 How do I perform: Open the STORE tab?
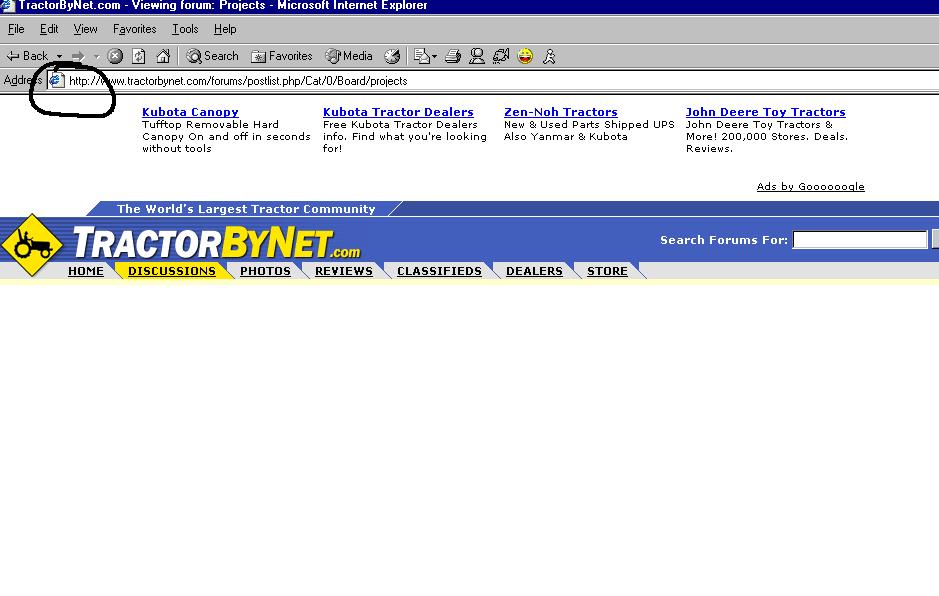(607, 271)
